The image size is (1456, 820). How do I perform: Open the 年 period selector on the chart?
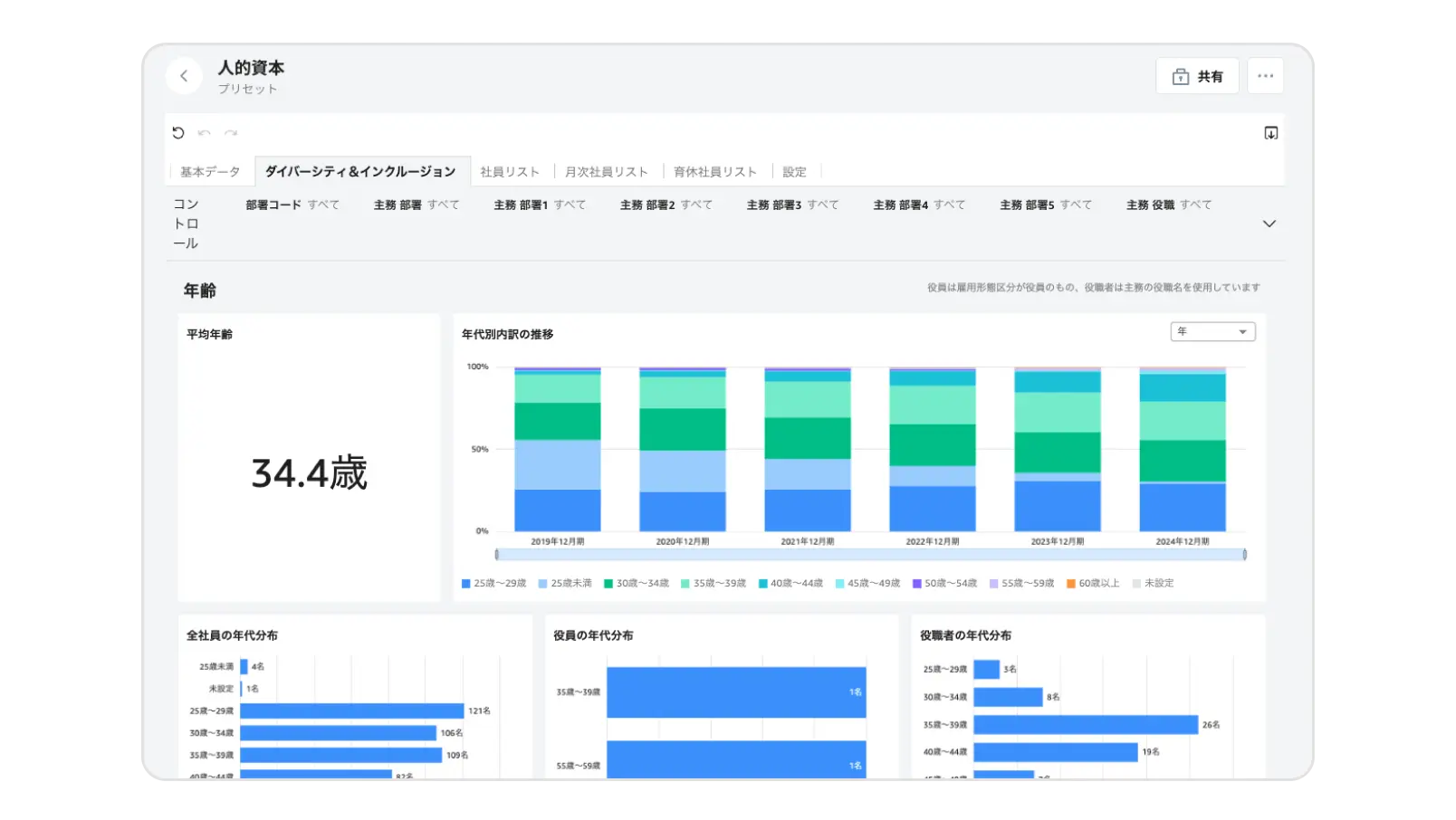1212,331
